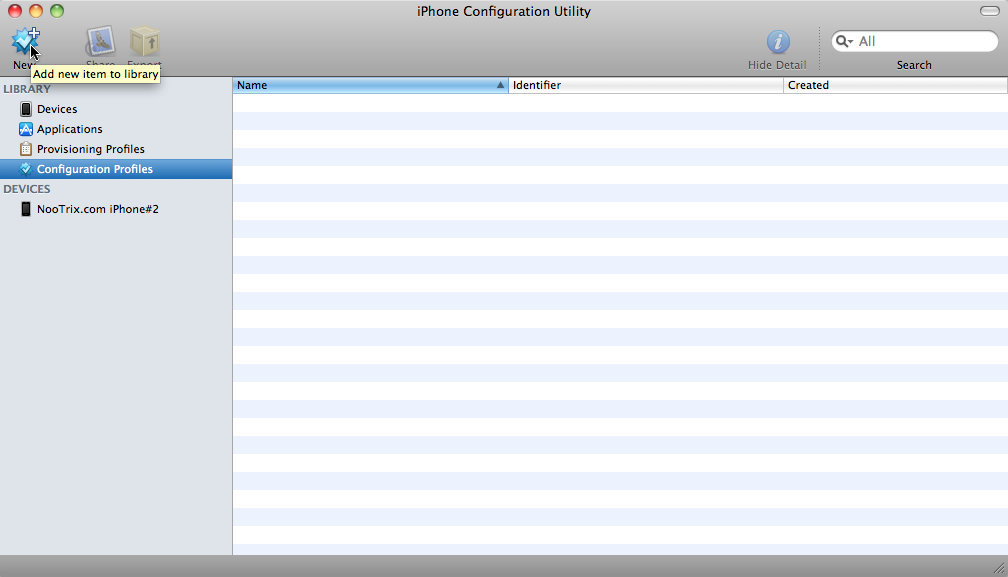Open Provisioning Profiles in the sidebar
Screen dimensions: 1008x577
(116, 149)
